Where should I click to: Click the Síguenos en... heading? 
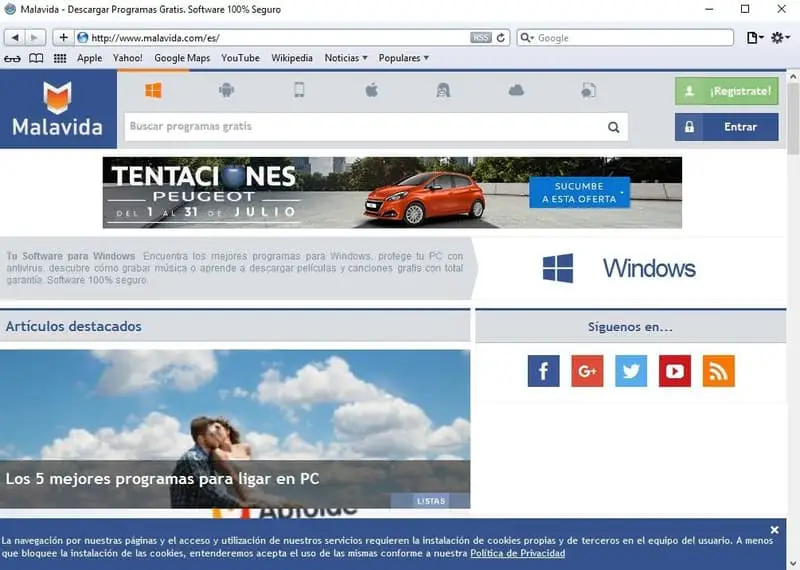(630, 327)
